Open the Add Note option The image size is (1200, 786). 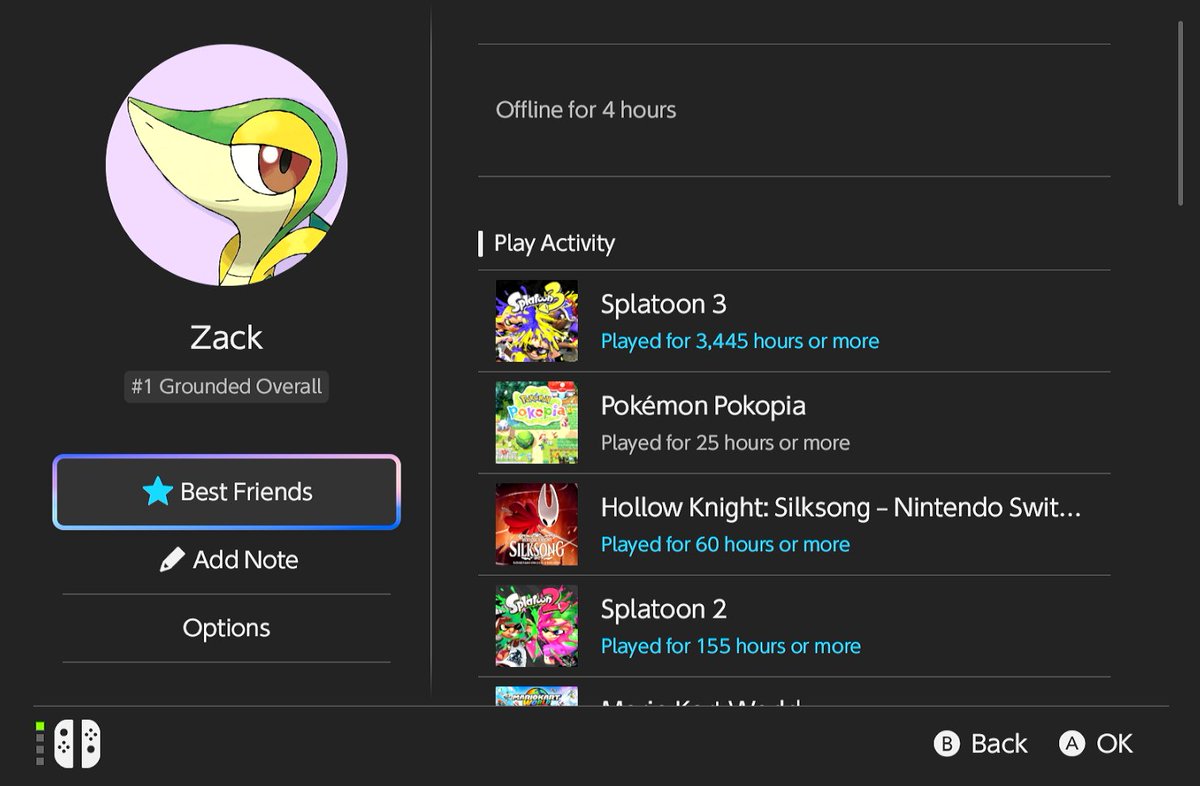(227, 560)
